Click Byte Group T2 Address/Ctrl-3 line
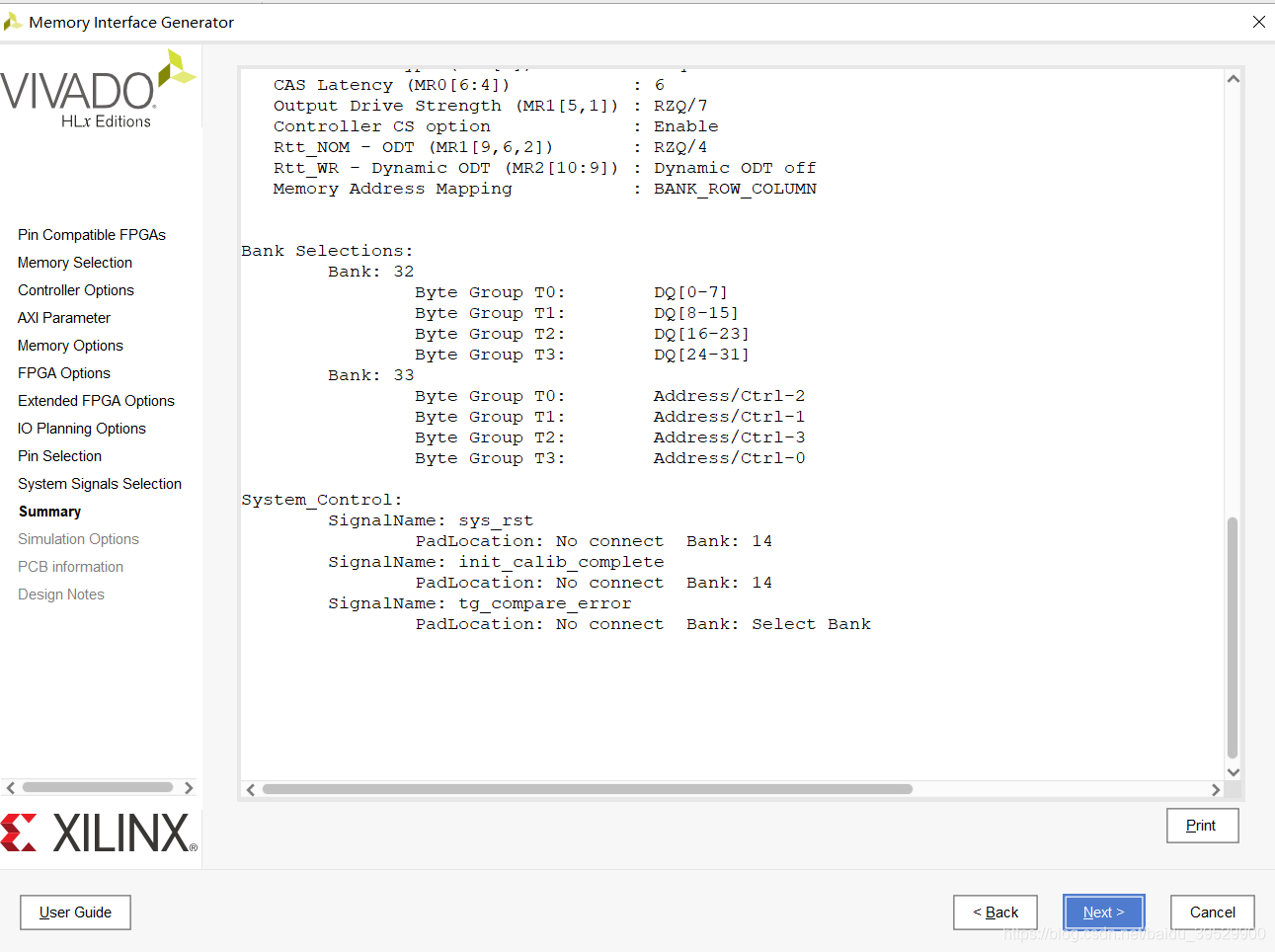Screen dimensions: 1275x952 (x=610, y=437)
